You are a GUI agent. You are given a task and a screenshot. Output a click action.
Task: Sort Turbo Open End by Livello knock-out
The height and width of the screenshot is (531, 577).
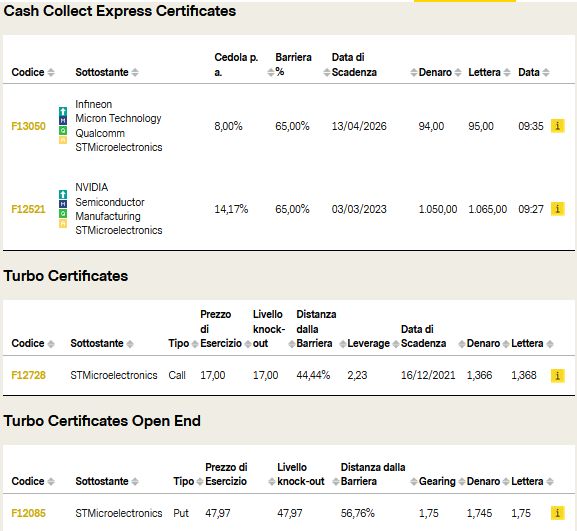coord(336,482)
